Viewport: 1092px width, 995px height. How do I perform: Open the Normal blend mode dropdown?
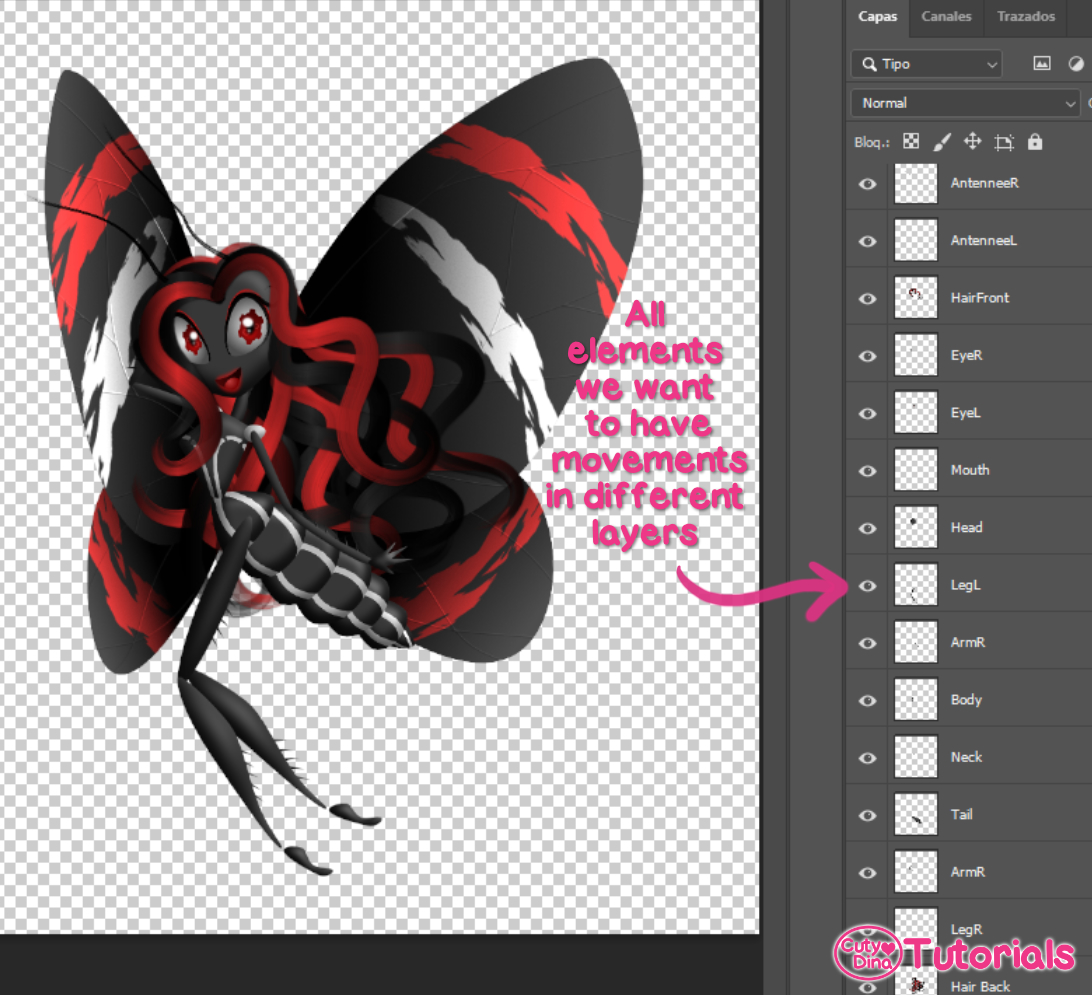pyautogui.click(x=963, y=102)
